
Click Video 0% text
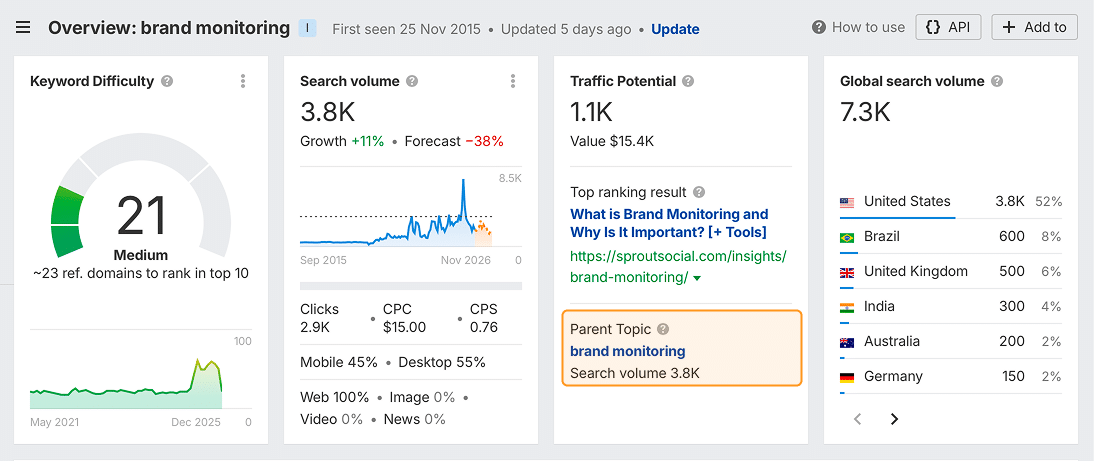(331, 419)
